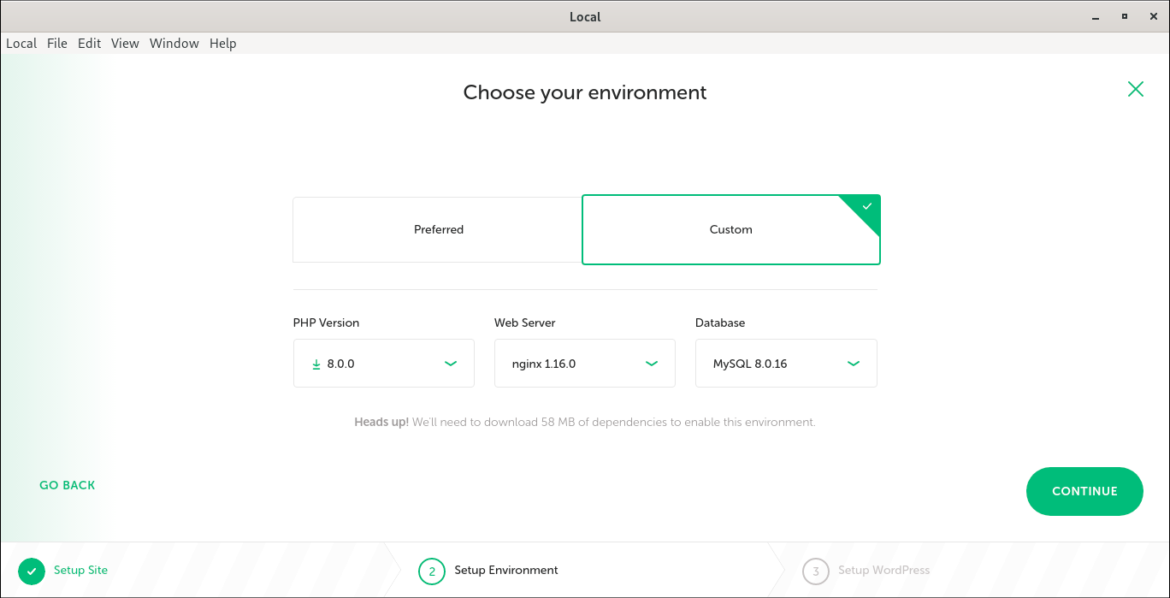Open the View menu
The width and height of the screenshot is (1170, 598).
(125, 43)
